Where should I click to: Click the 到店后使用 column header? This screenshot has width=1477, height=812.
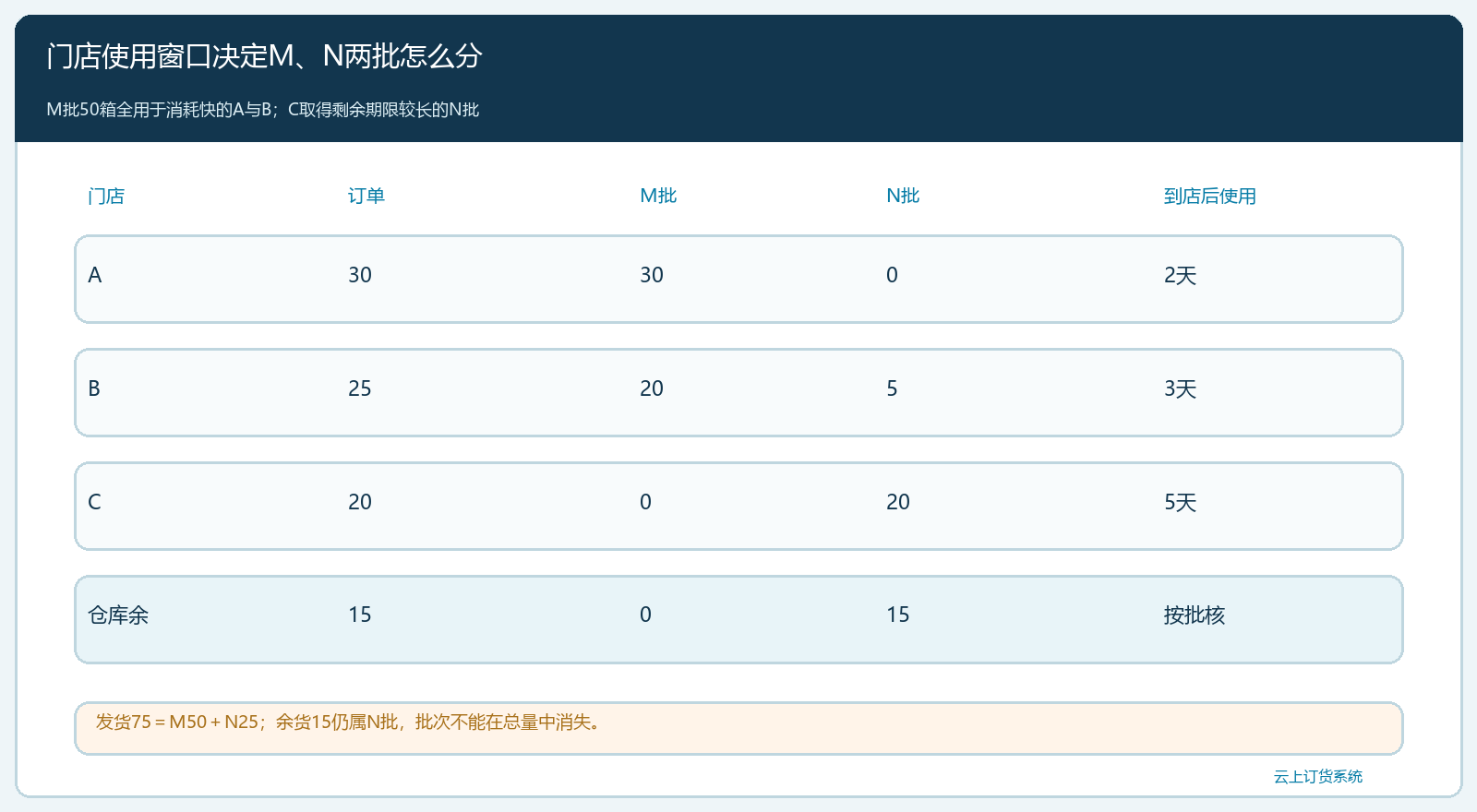[1209, 196]
